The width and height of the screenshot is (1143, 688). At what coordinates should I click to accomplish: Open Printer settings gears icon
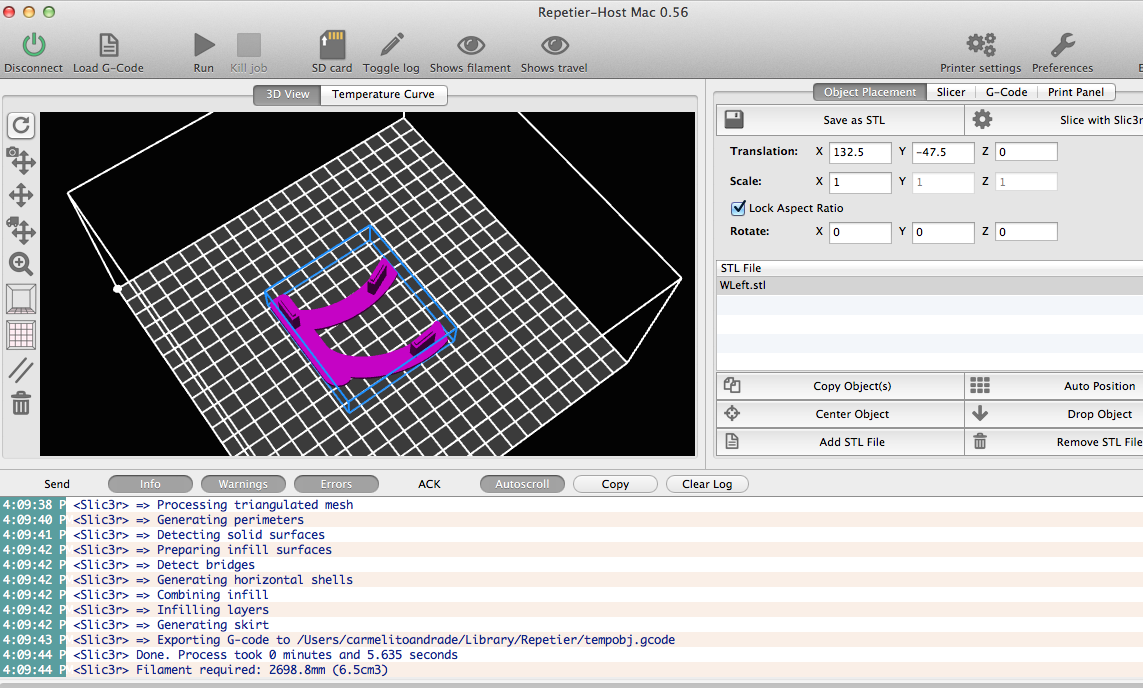(x=981, y=45)
